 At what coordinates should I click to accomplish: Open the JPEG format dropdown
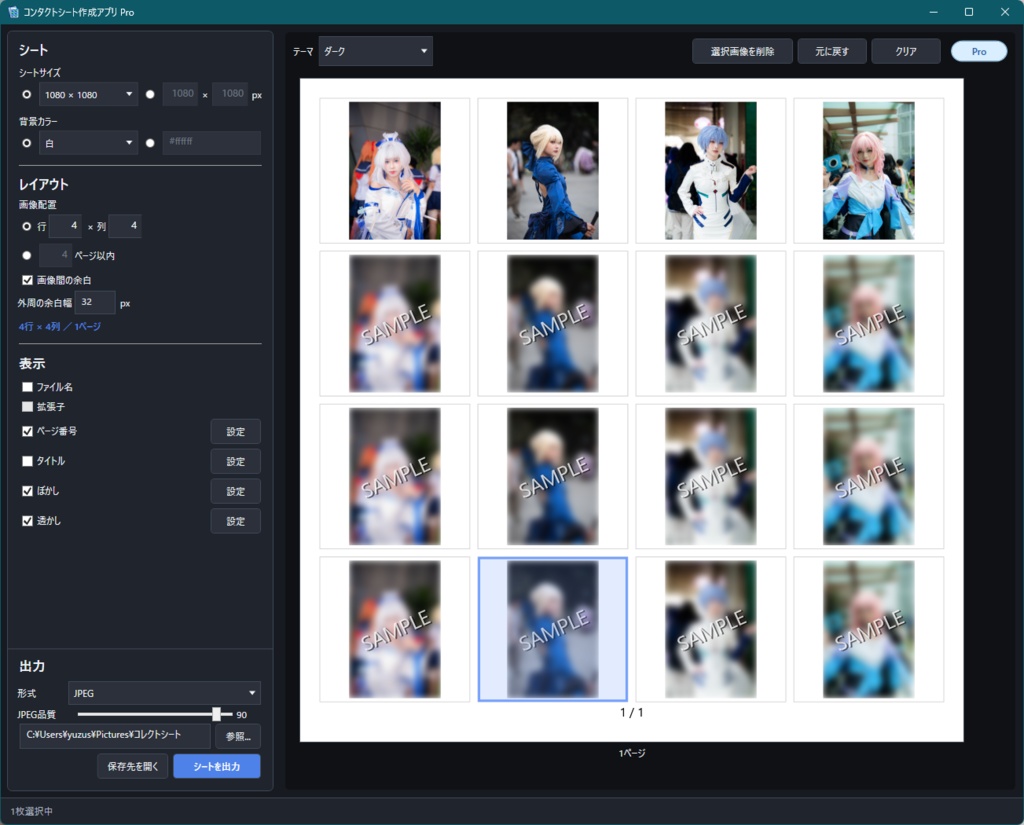pos(164,693)
